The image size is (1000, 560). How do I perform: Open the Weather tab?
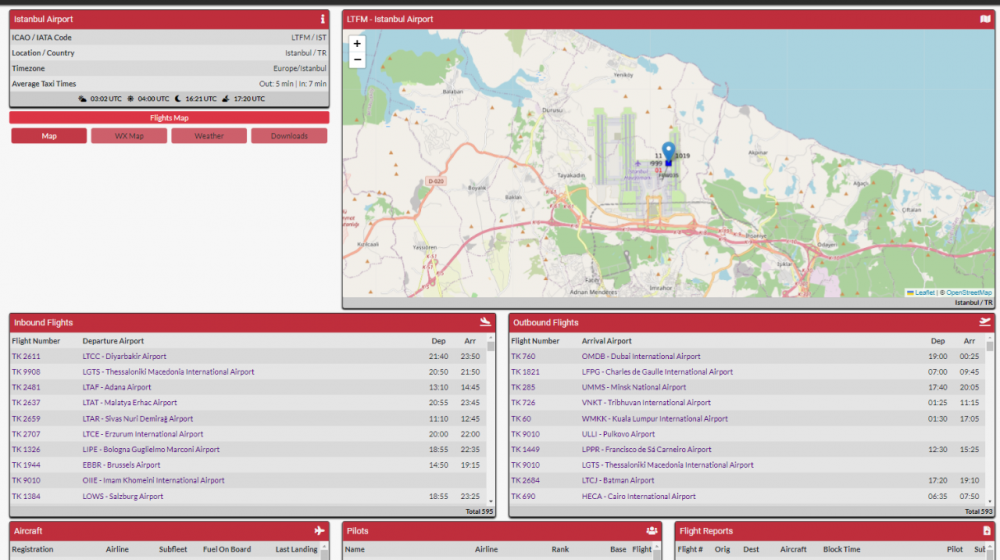click(209, 136)
